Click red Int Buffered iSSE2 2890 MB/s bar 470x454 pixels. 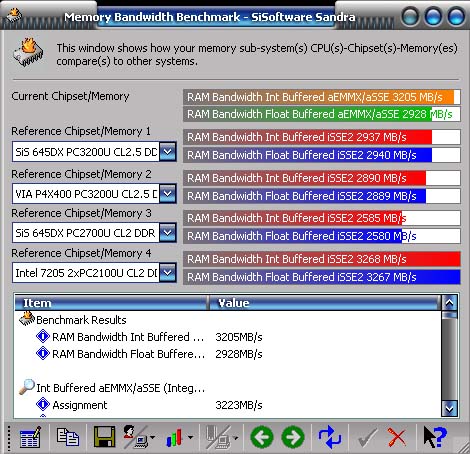pos(322,178)
